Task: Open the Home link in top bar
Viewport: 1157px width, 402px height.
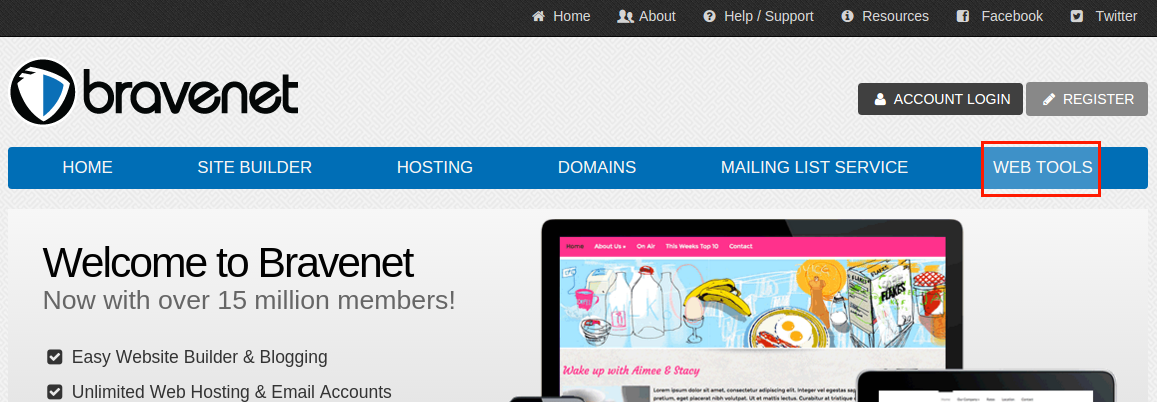Action: 572,16
